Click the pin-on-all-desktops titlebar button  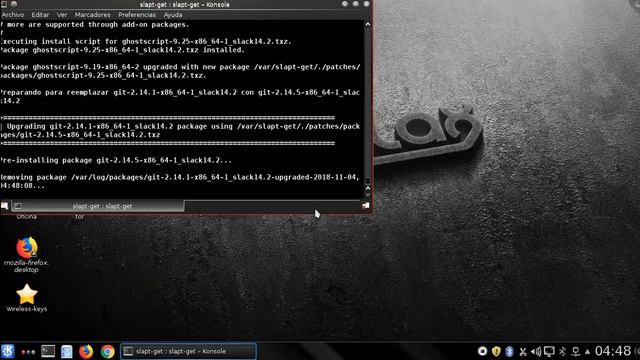[14, 4]
